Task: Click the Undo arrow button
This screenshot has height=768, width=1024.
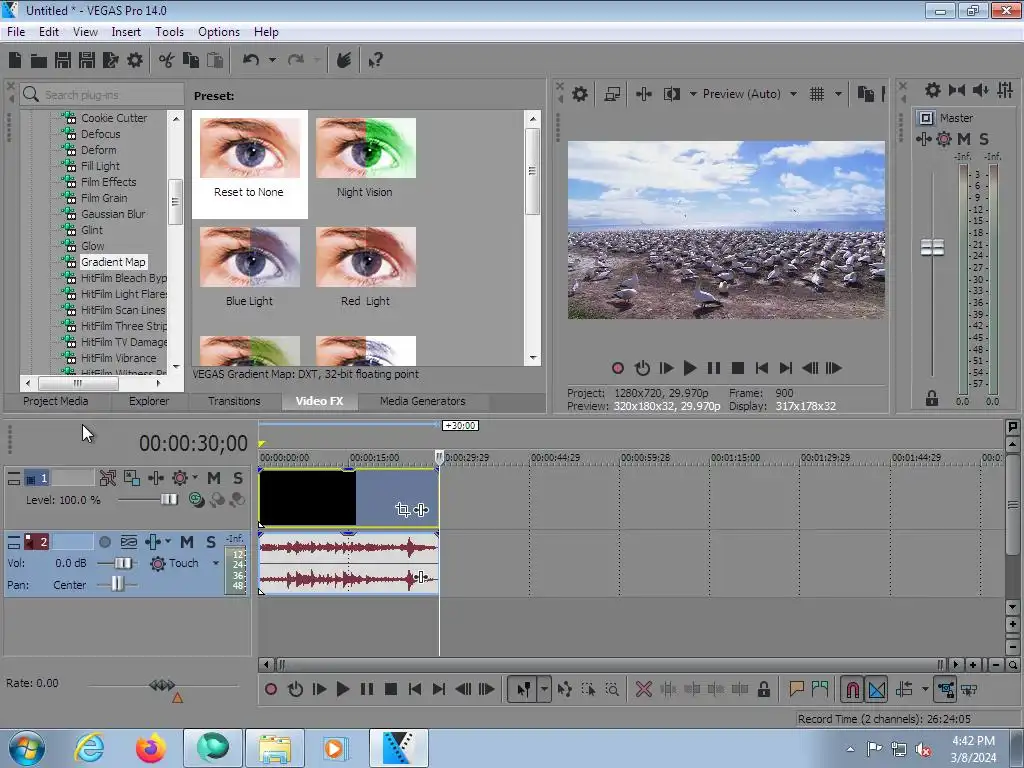Action: click(x=251, y=60)
